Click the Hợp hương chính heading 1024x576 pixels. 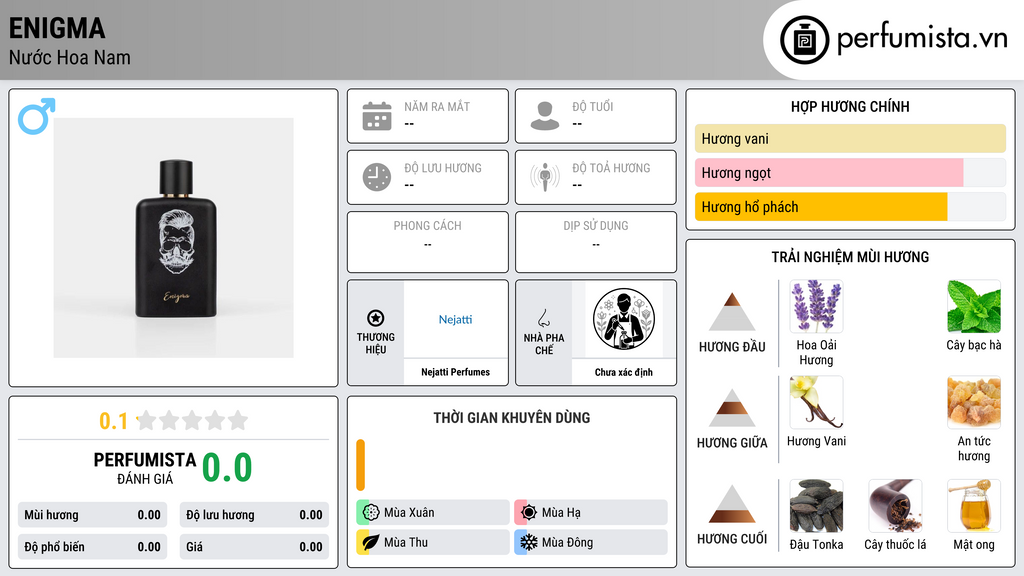click(x=850, y=106)
